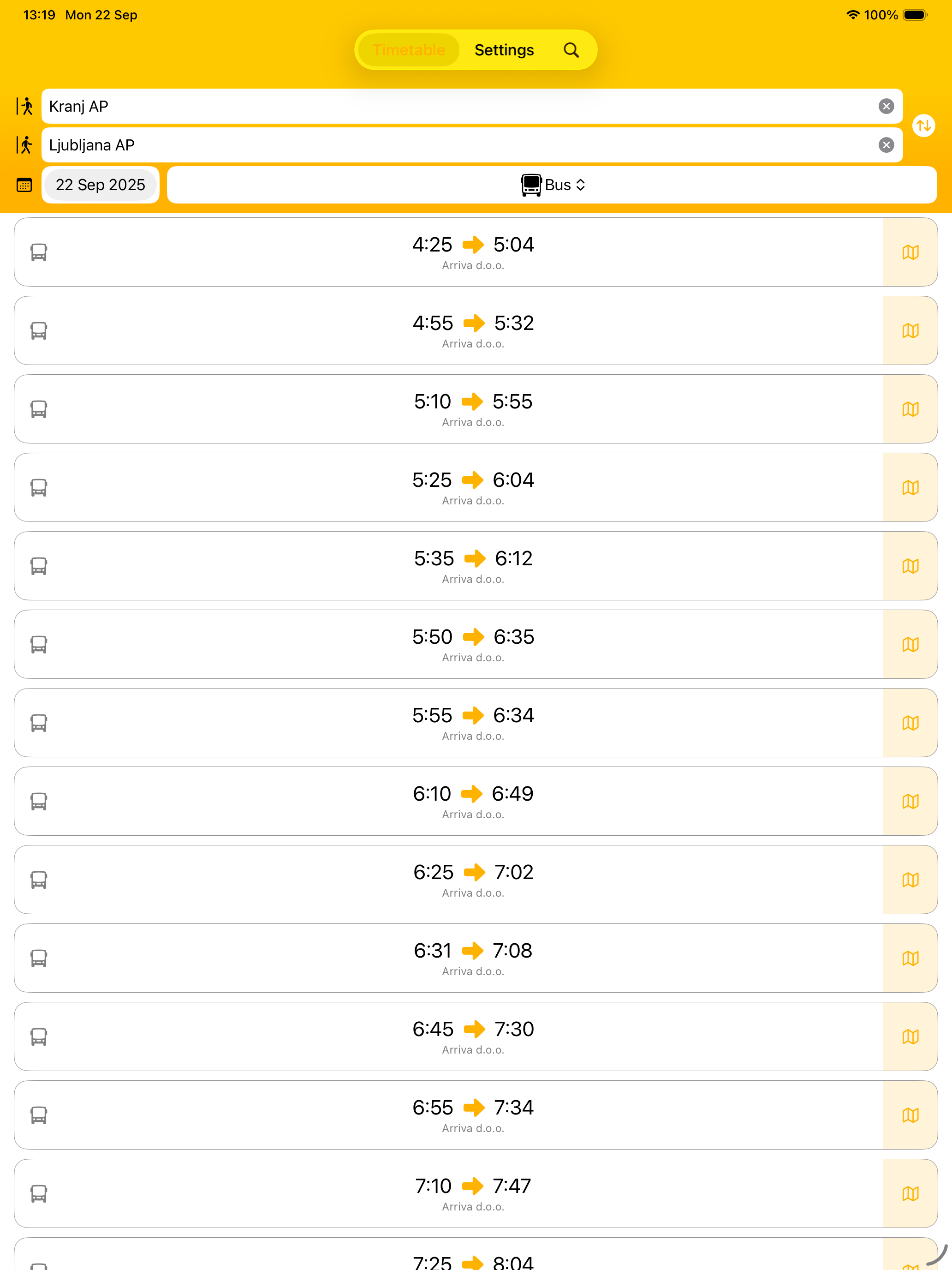Clear the Ljubljana AP destination field
Screen dimensions: 952x1270
pos(886,145)
